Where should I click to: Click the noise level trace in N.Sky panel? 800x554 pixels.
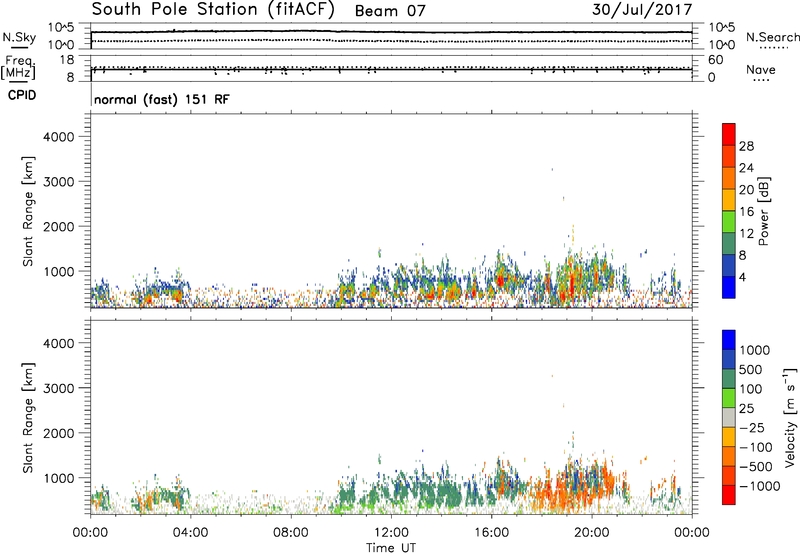click(391, 32)
